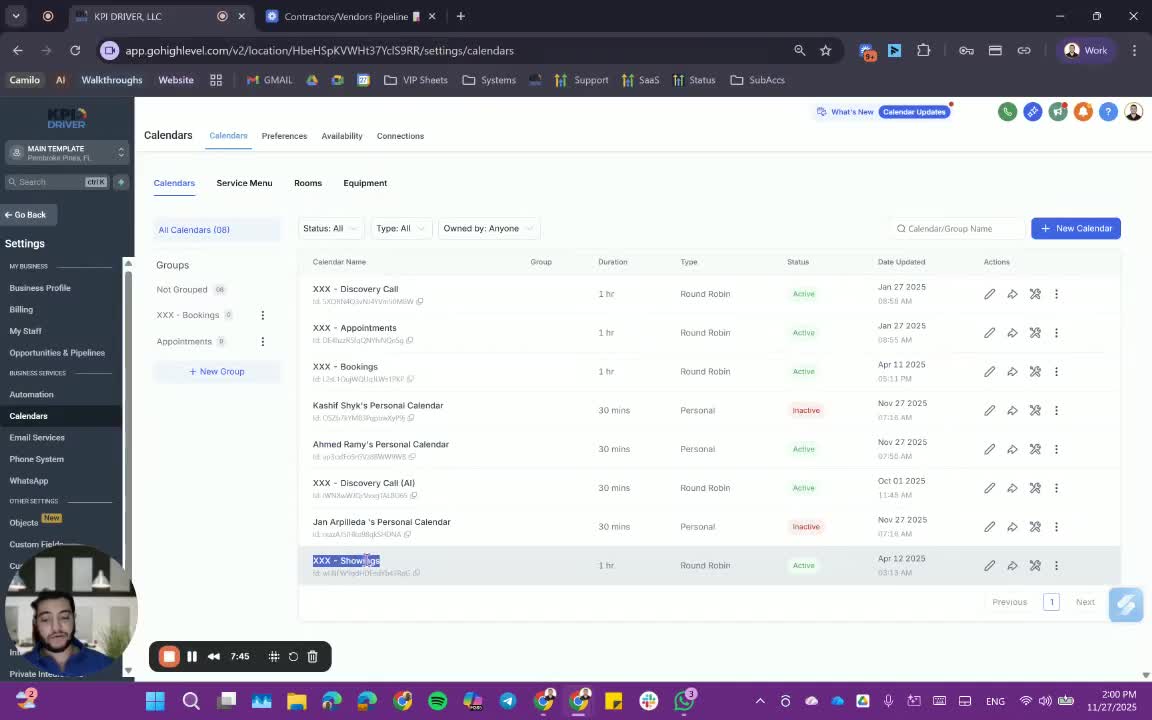The image size is (1152, 720).
Task: Pause the screen recording
Action: [x=192, y=657]
